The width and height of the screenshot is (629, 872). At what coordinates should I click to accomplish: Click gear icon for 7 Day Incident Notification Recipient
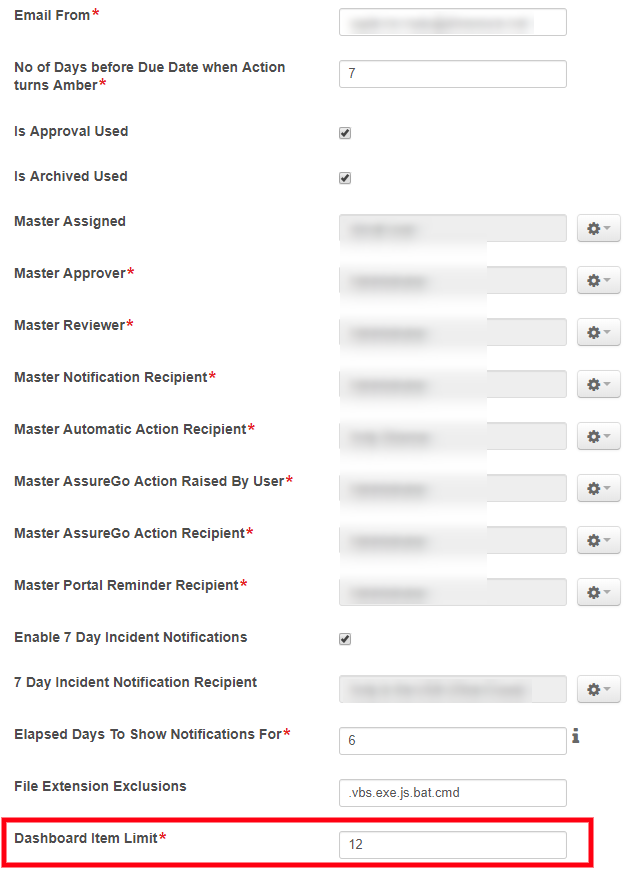tap(598, 690)
